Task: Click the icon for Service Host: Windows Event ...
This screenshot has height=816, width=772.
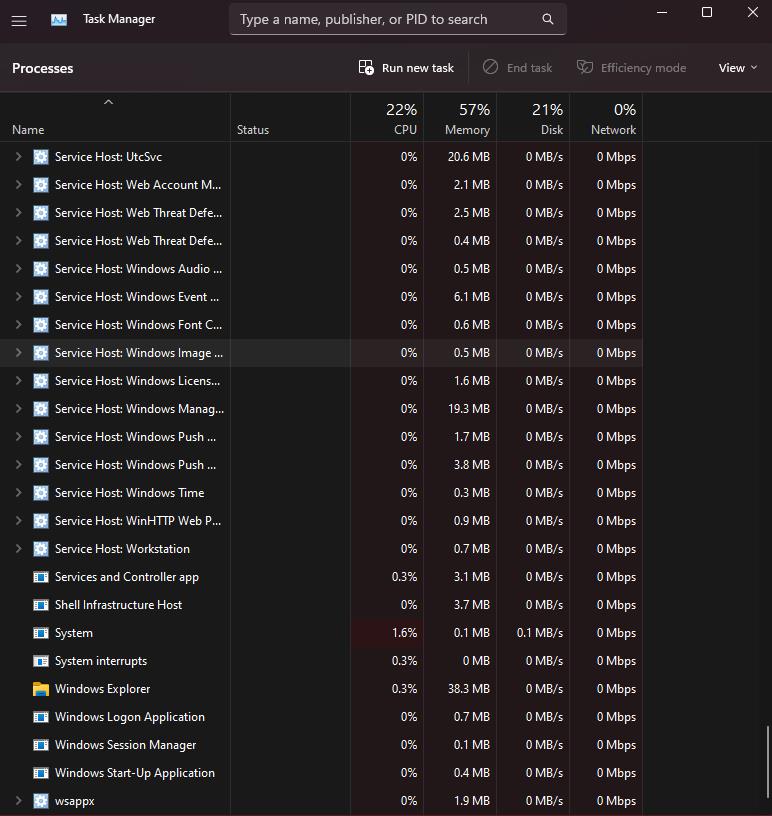Action: coord(41,297)
